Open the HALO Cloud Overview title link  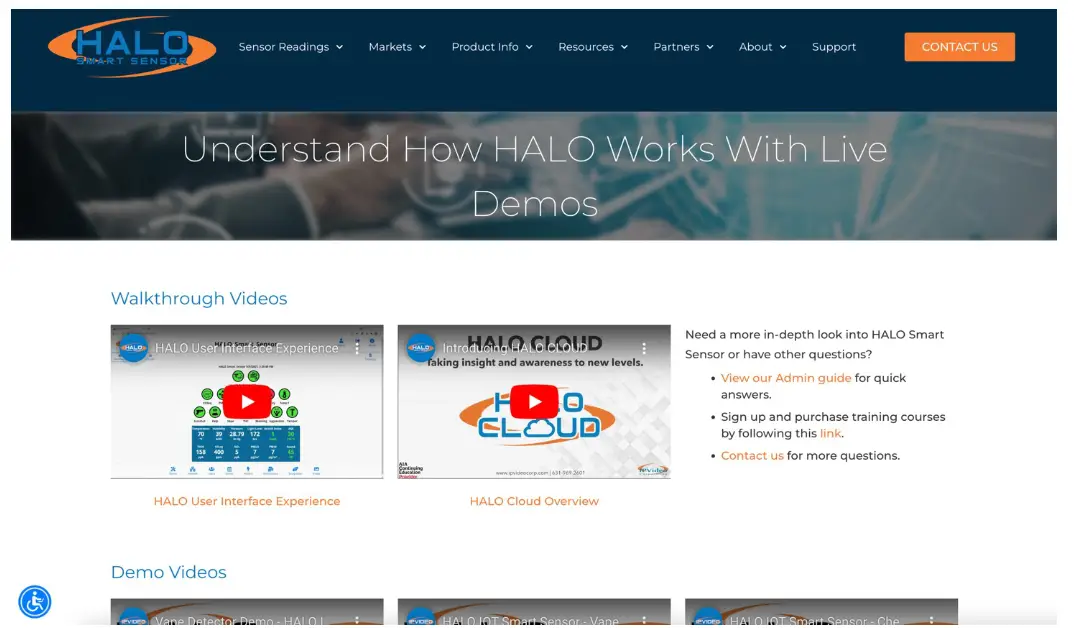tap(533, 500)
